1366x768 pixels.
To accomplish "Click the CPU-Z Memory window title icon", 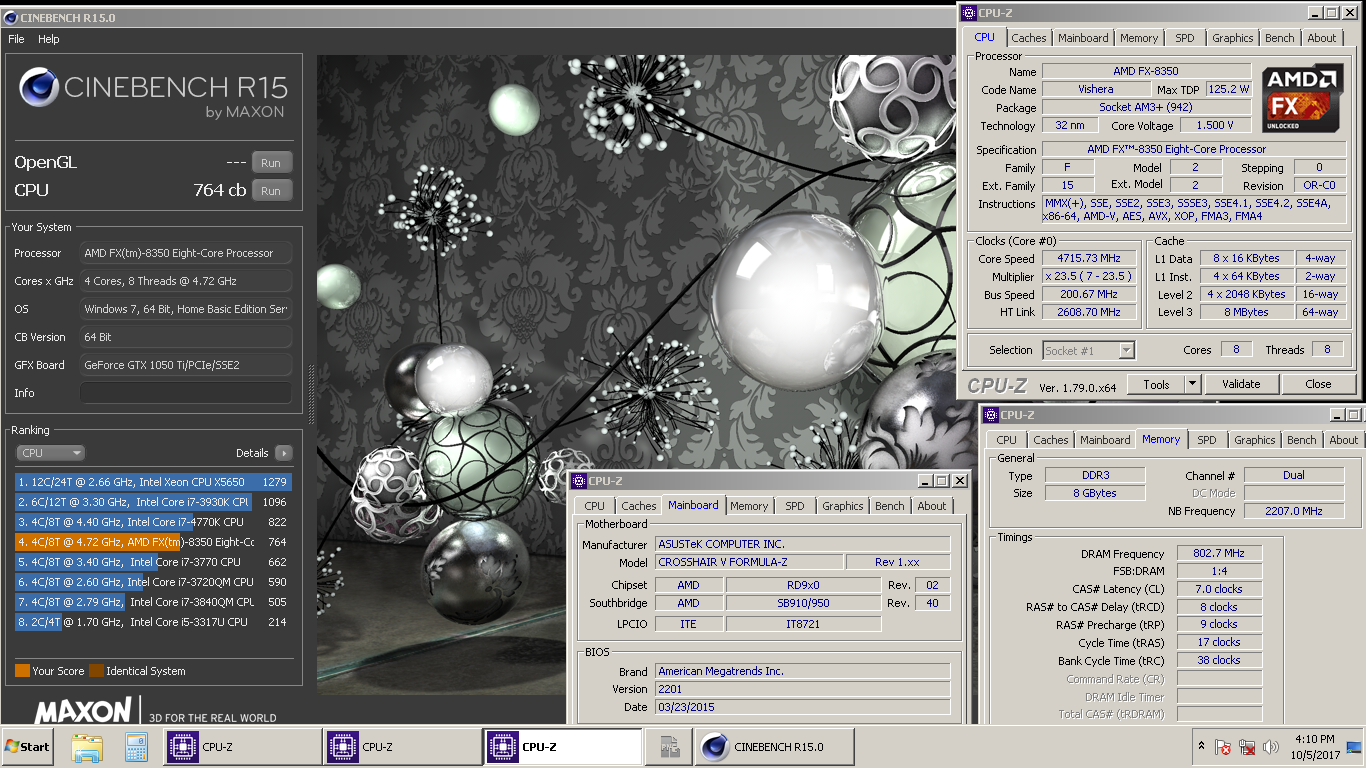I will coord(990,415).
